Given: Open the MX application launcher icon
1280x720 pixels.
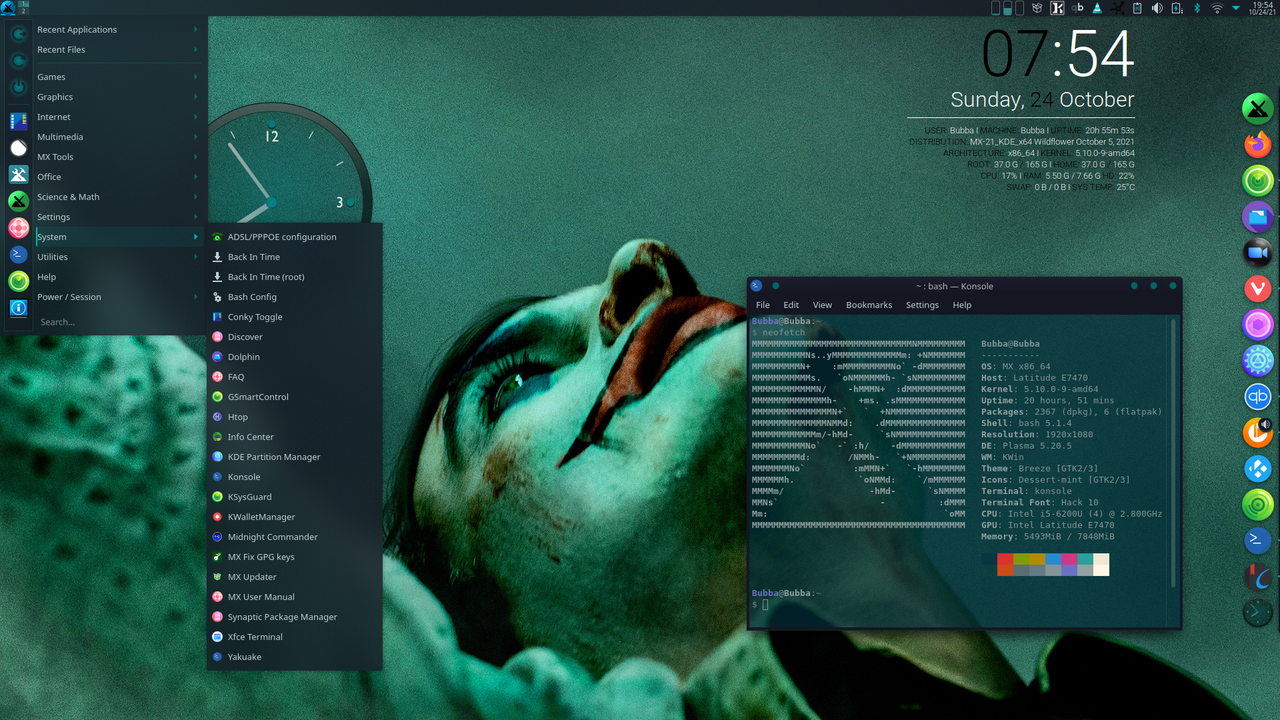Looking at the screenshot, I should point(8,8).
